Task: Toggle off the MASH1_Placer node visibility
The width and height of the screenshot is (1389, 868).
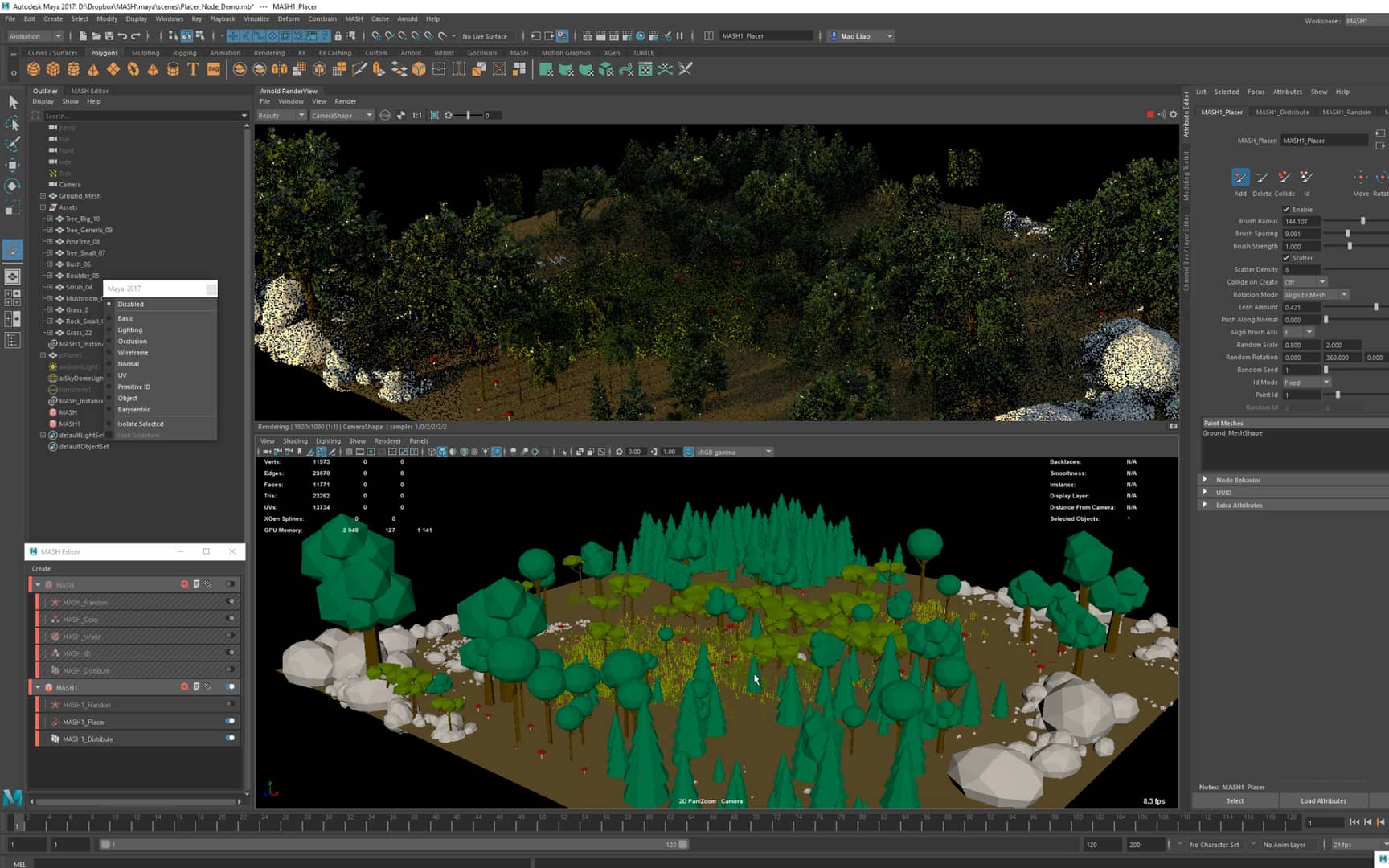Action: [231, 721]
